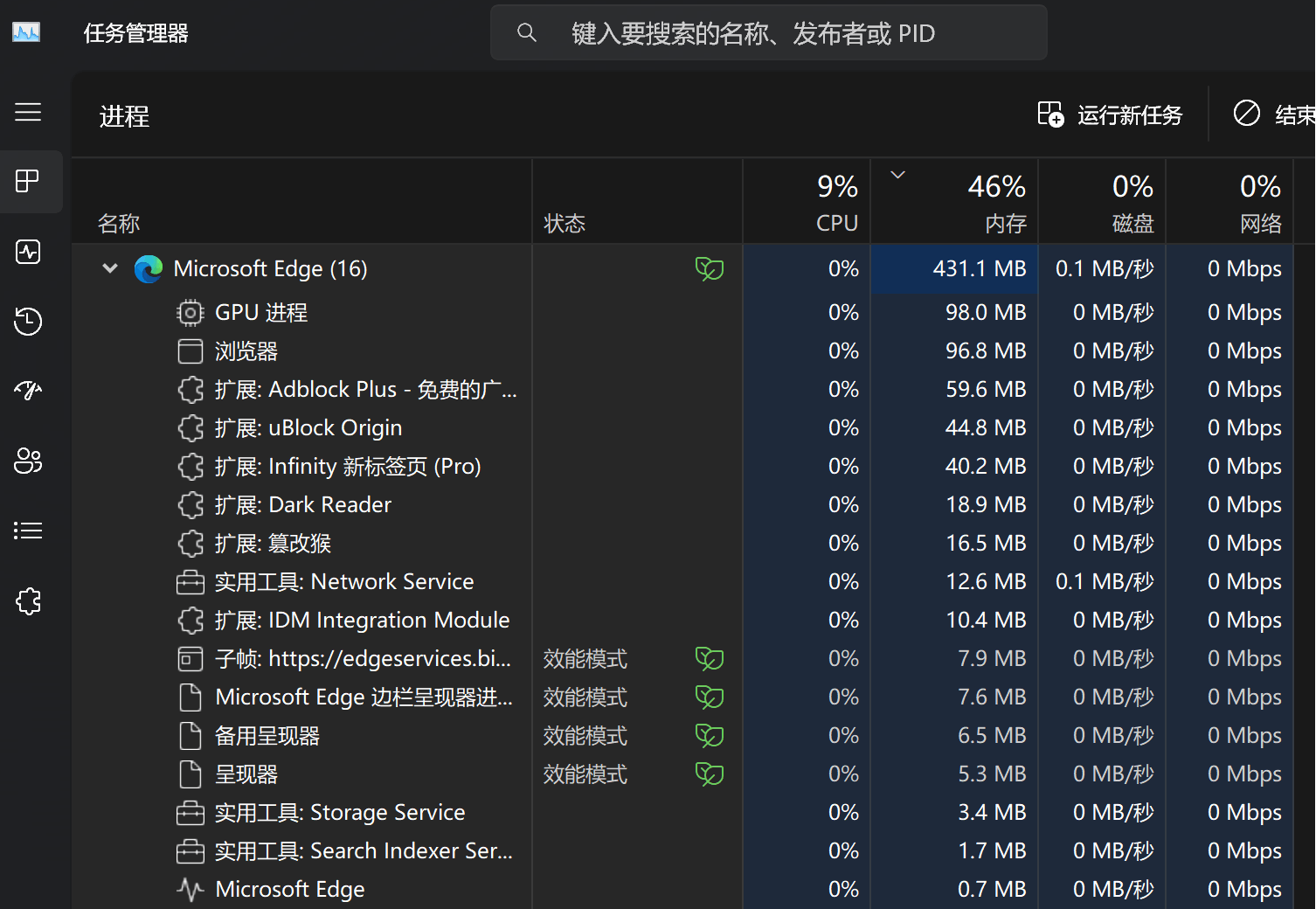The width and height of the screenshot is (1316, 909).
Task: Click the sort arrow above 内存 column
Action: coord(897,175)
